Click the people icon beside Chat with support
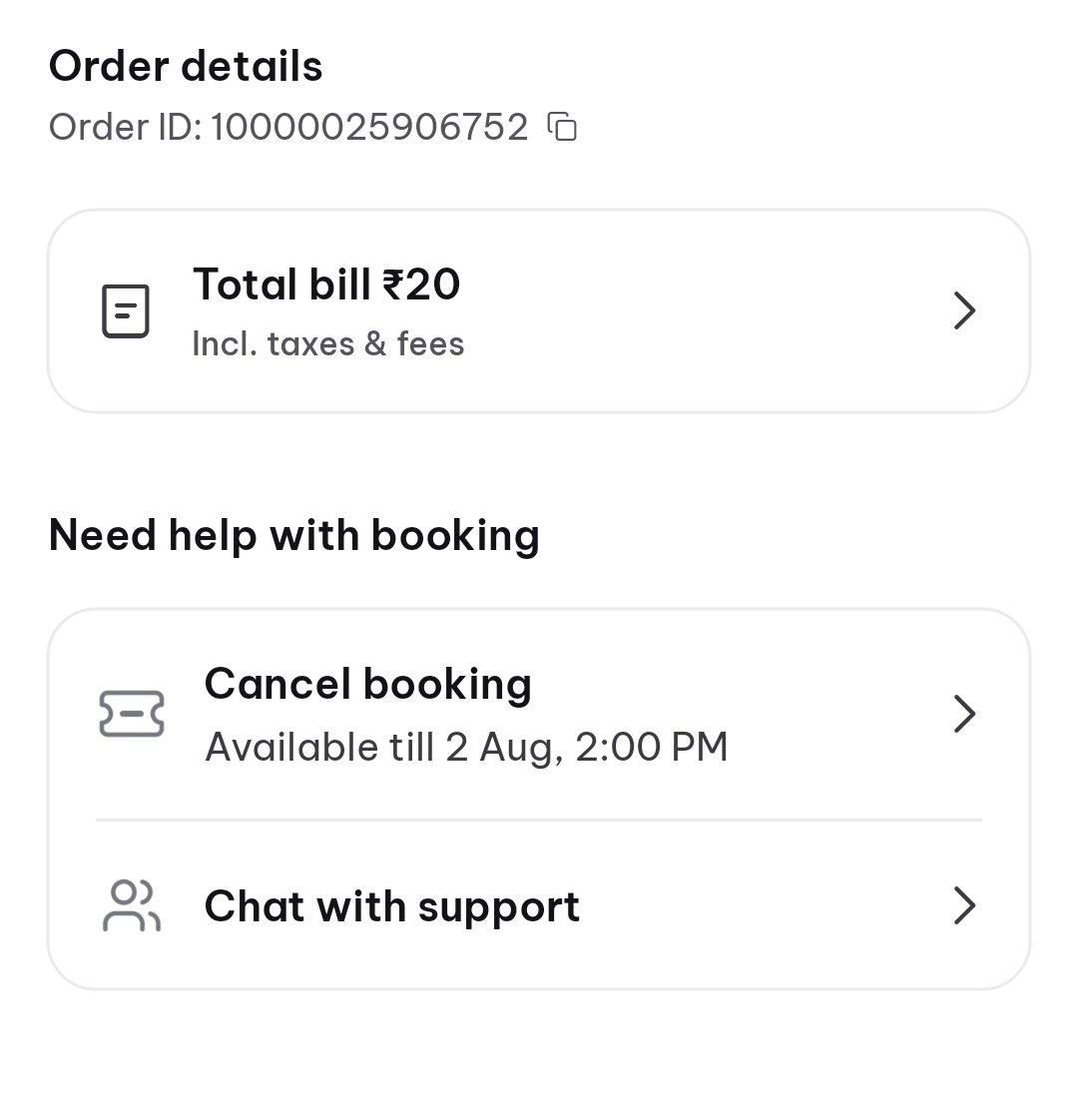Viewport: 1078px width, 1120px height. pos(132,905)
